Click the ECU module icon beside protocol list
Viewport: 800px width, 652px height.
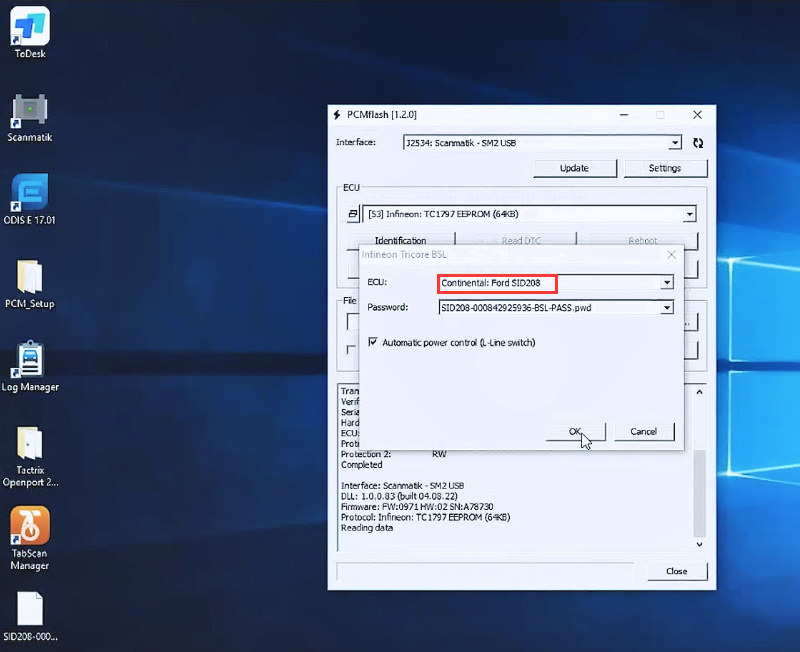click(353, 214)
